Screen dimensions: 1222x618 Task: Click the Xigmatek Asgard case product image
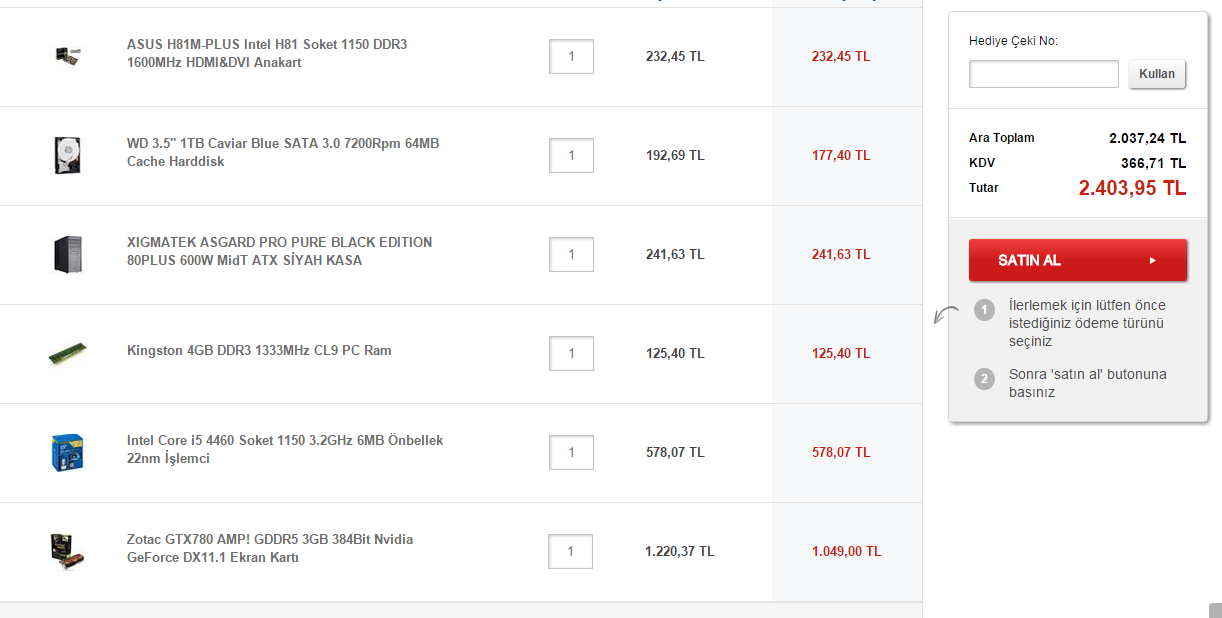(67, 254)
